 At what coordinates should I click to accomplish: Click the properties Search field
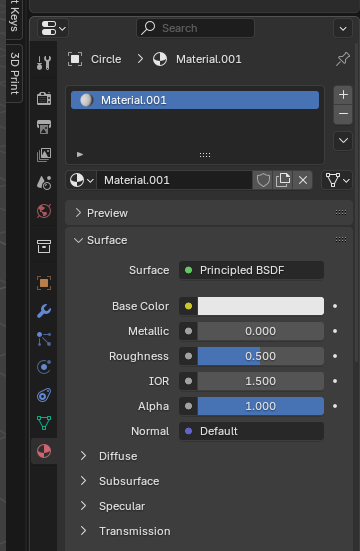pos(195,28)
